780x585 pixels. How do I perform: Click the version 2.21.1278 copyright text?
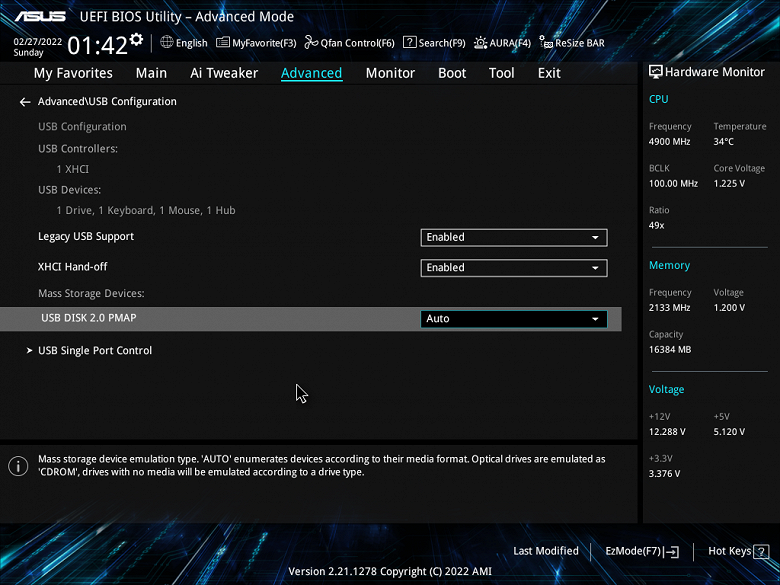click(390, 572)
